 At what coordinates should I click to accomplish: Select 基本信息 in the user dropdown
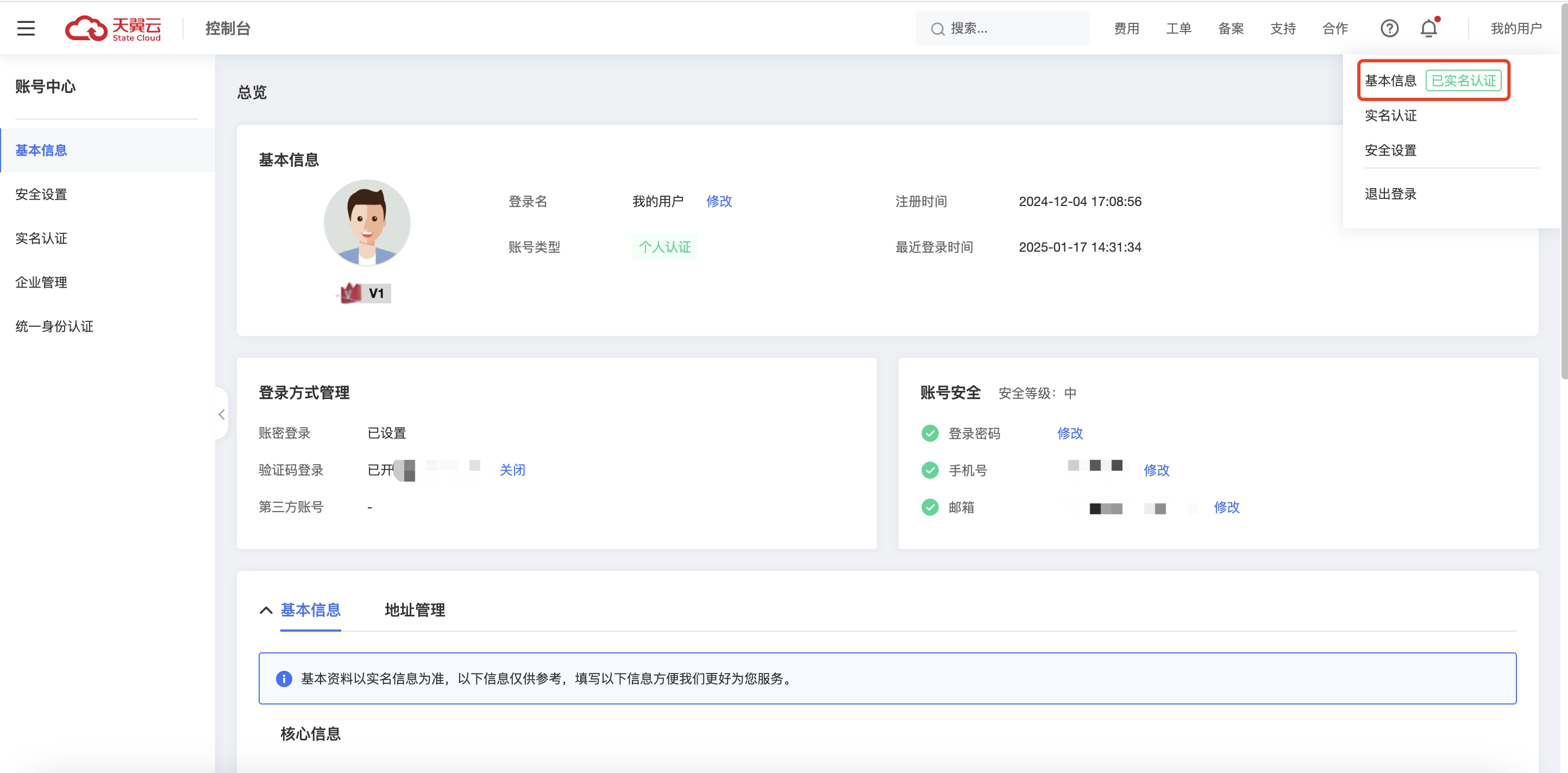(x=1390, y=80)
